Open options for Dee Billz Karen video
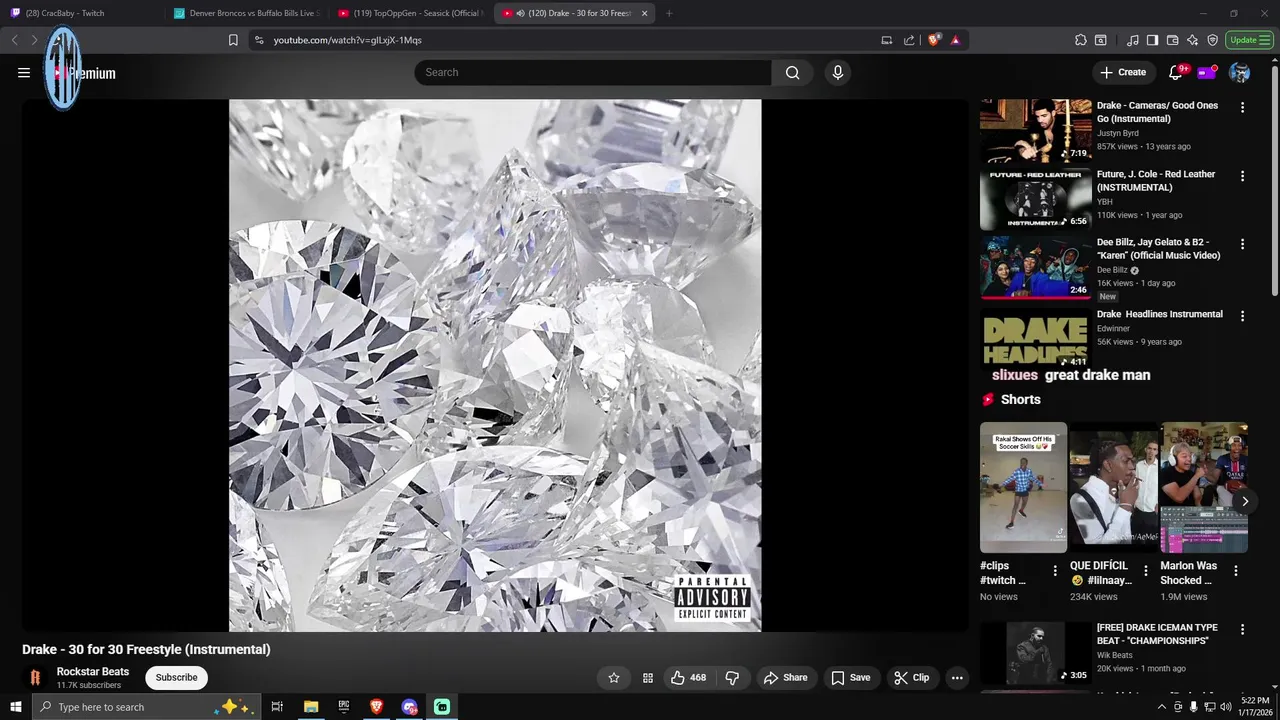Image resolution: width=1280 pixels, height=720 pixels. pos(1243,244)
